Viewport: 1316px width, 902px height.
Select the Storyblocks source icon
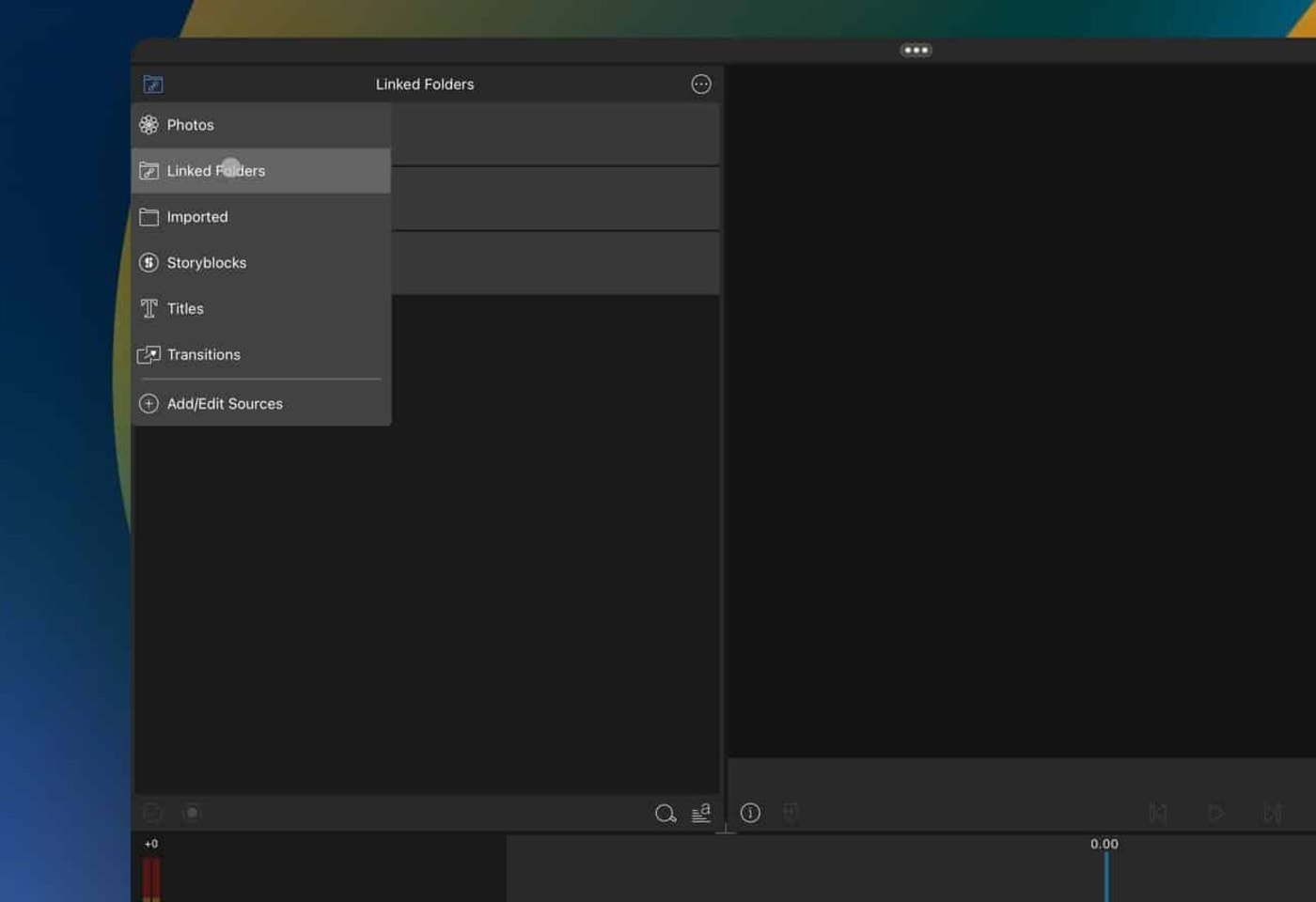[x=149, y=263]
